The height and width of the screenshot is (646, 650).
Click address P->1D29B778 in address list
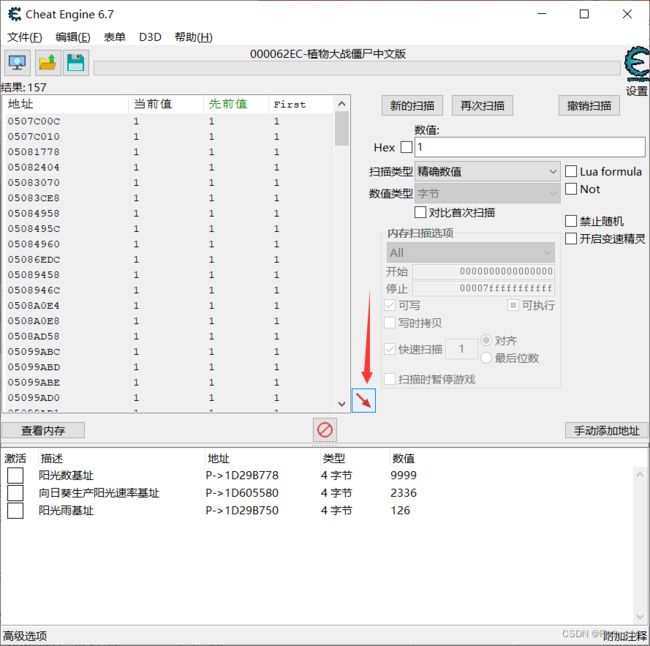coord(242,475)
